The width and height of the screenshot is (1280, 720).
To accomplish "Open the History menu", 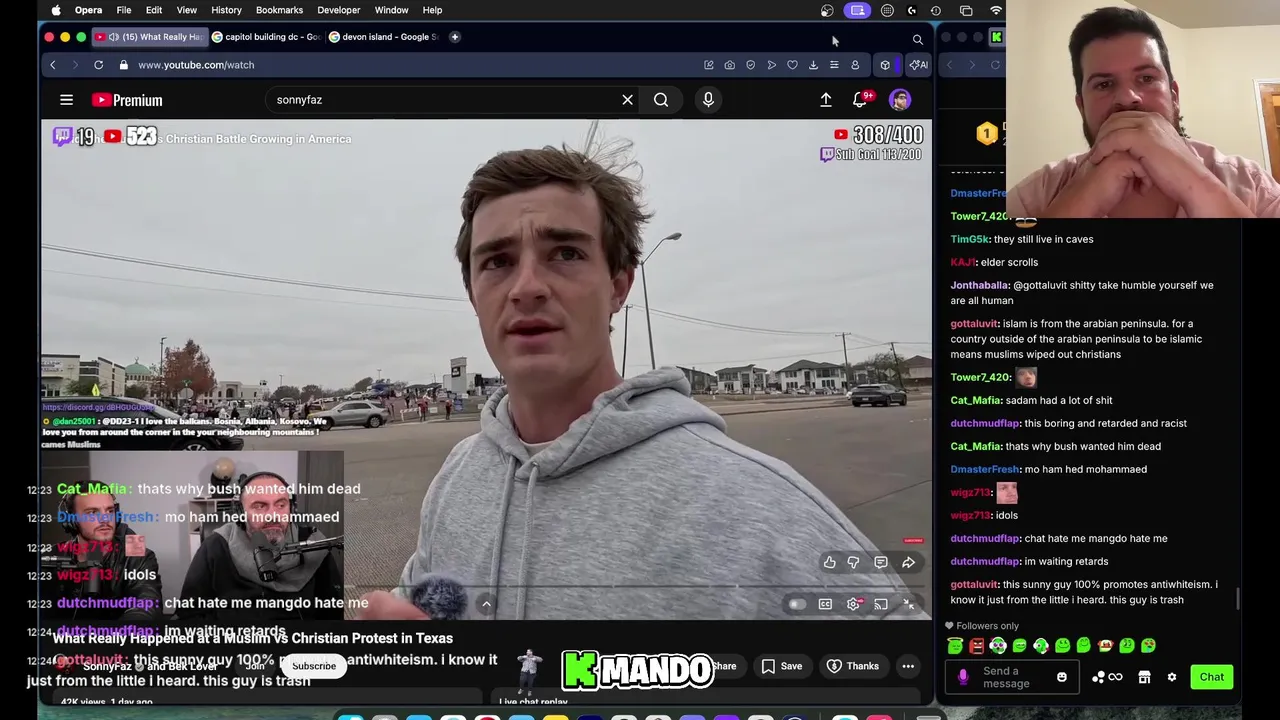I will click(x=226, y=10).
